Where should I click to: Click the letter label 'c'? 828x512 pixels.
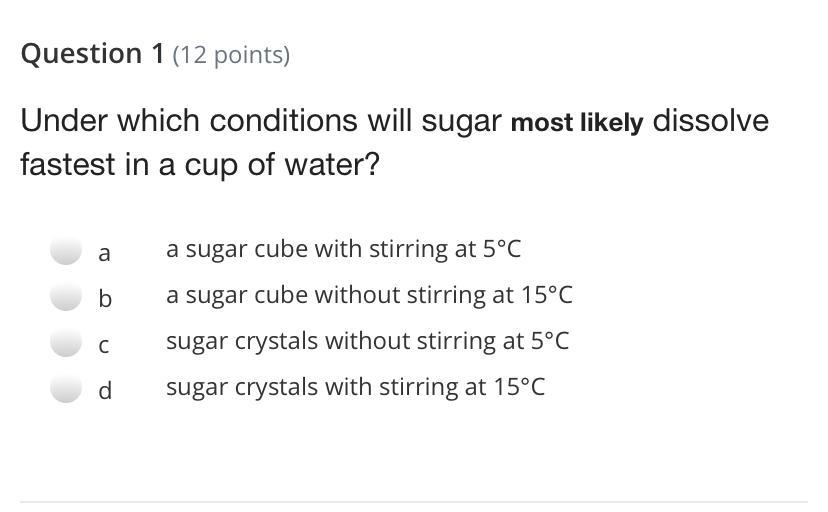click(104, 345)
